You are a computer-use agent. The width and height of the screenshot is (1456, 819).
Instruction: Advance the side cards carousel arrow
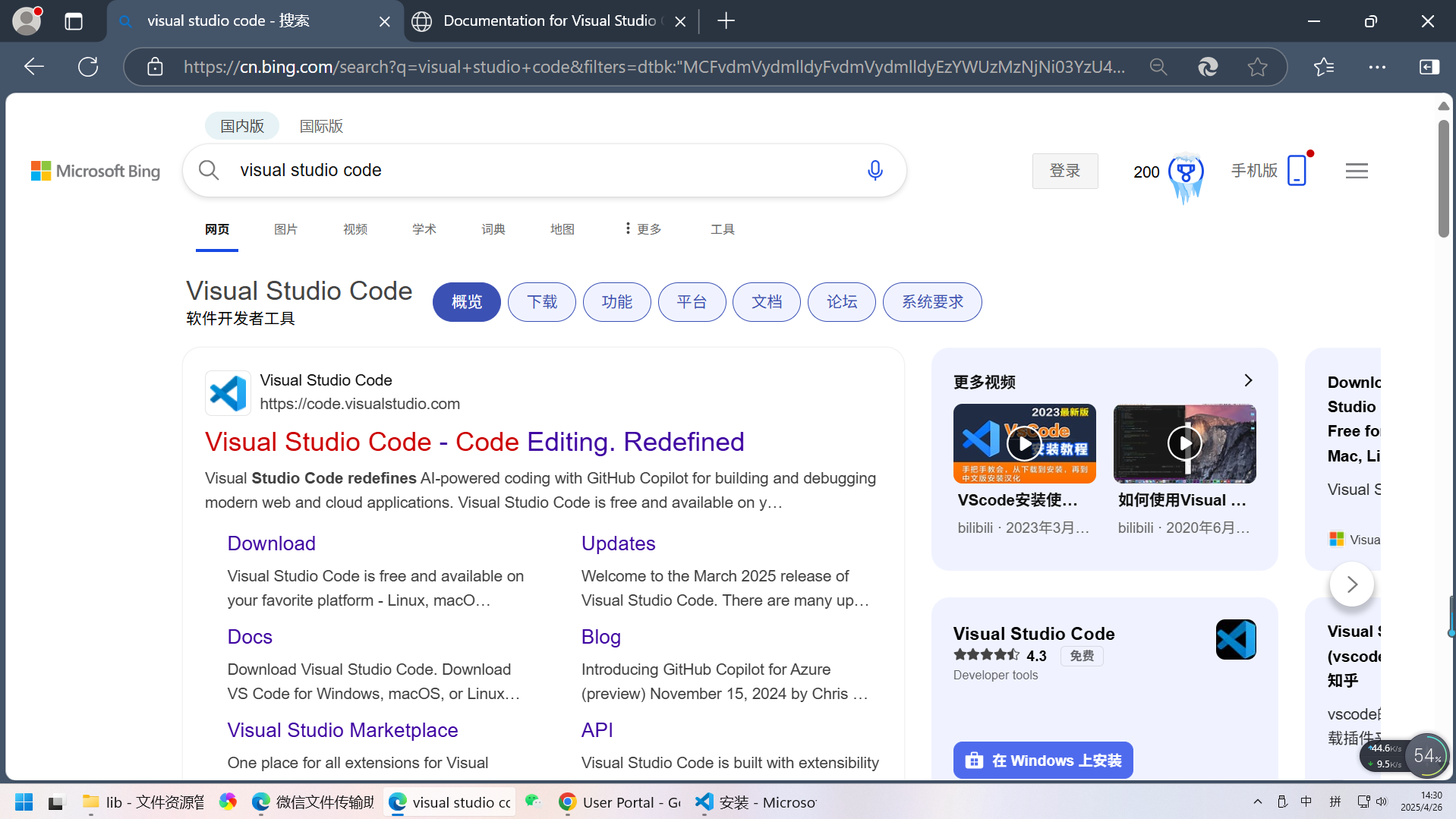point(1352,584)
